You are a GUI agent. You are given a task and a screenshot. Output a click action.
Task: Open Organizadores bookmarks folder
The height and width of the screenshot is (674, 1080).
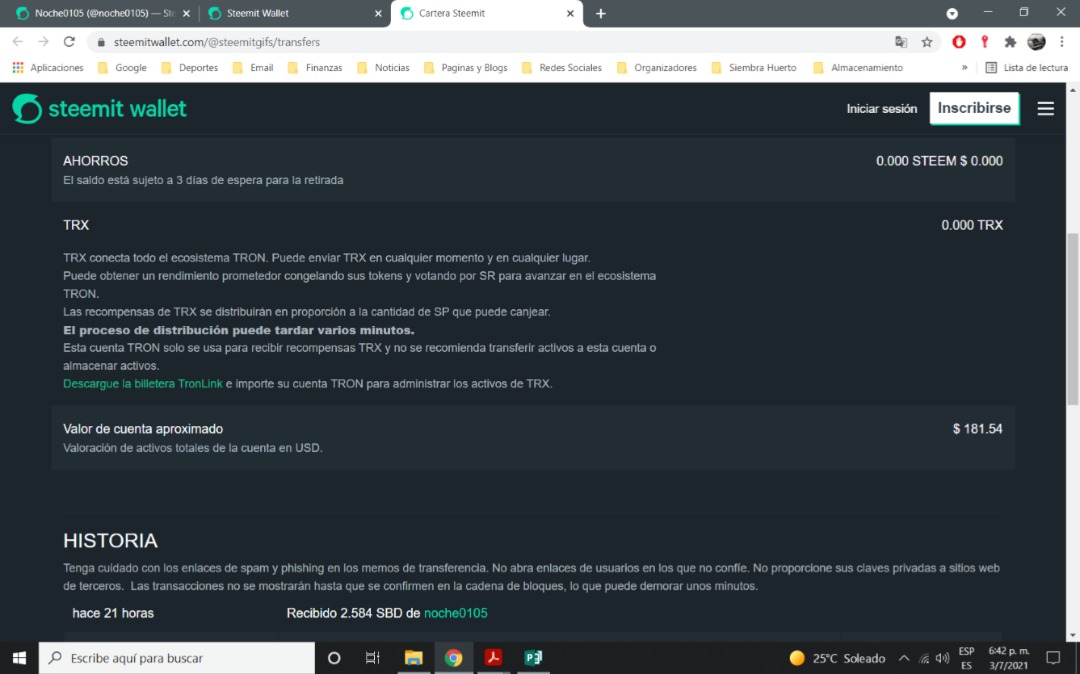click(656, 67)
